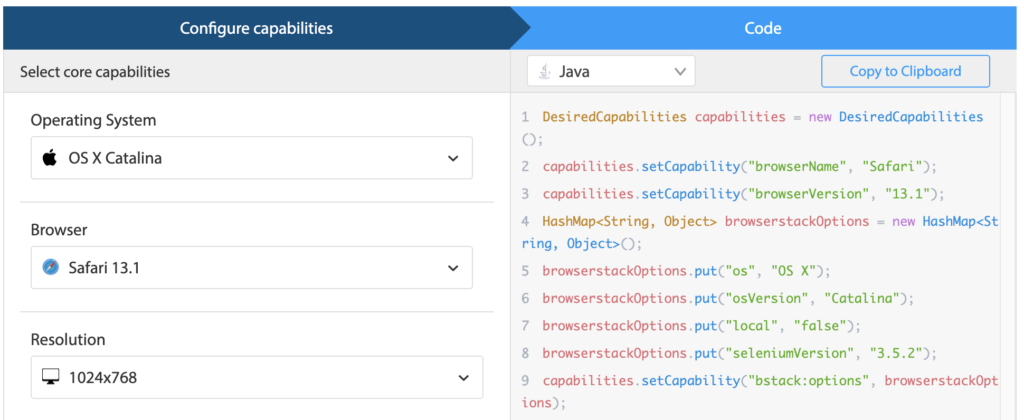Viewport: 1024px width, 420px height.
Task: Open the Resolution dropdown showing 1024x768
Action: pyautogui.click(x=257, y=377)
